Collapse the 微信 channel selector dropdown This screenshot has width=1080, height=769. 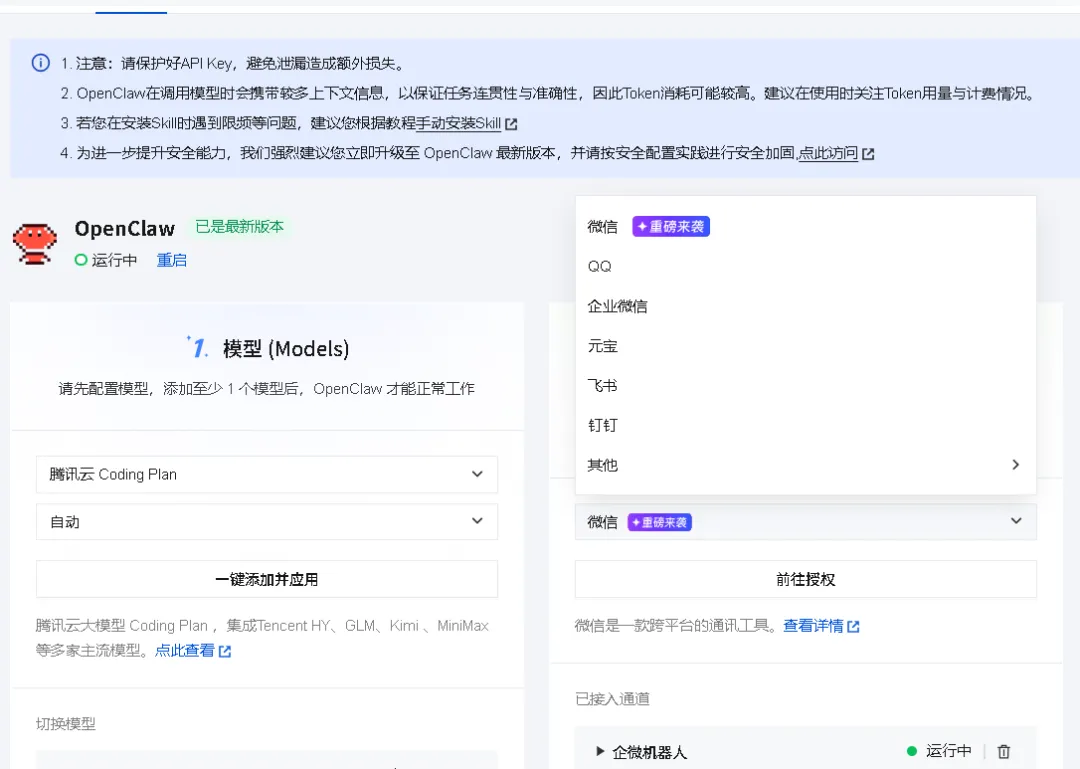click(805, 522)
